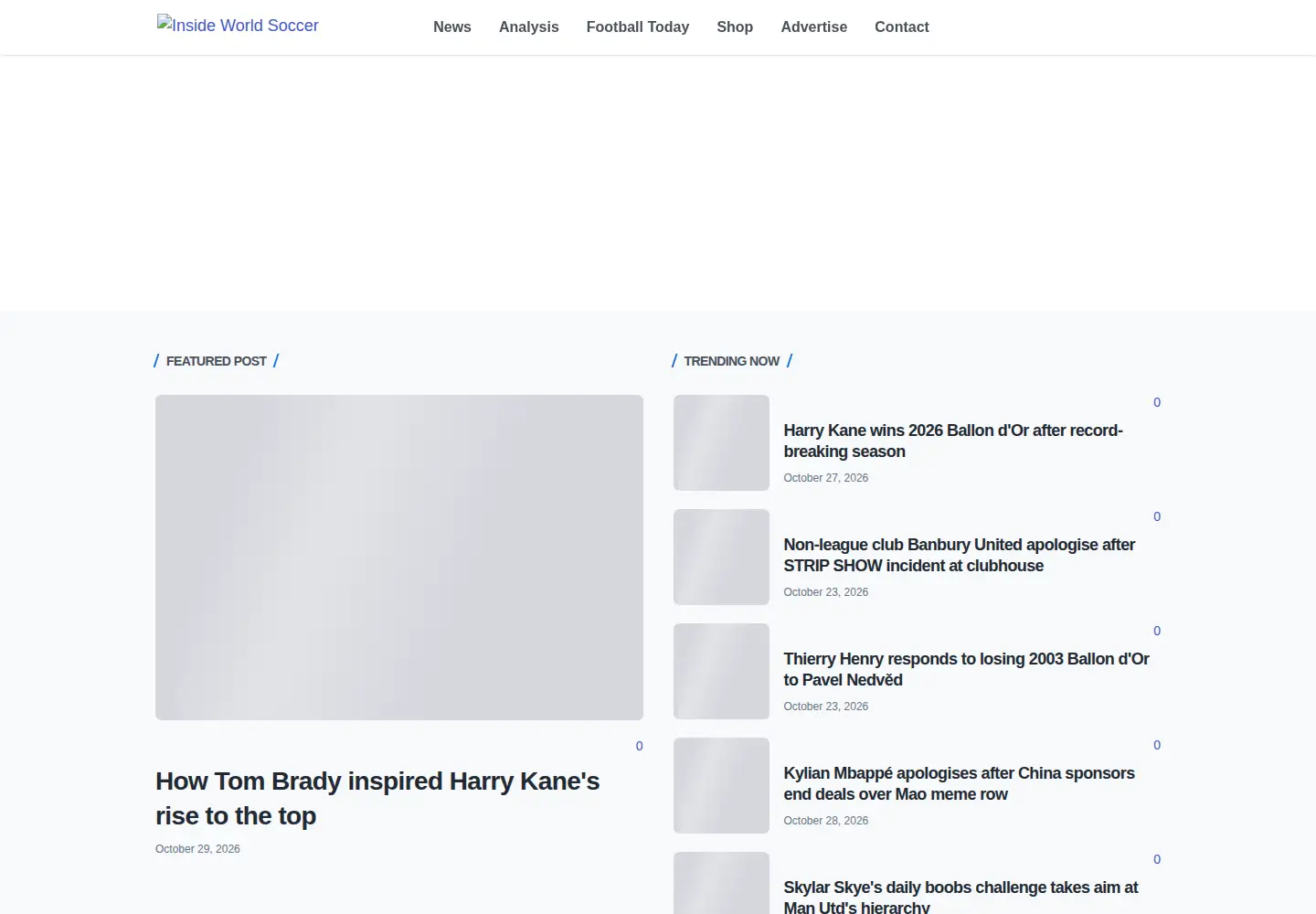Open Football Today in the navigation
The height and width of the screenshot is (914, 1316).
click(638, 27)
